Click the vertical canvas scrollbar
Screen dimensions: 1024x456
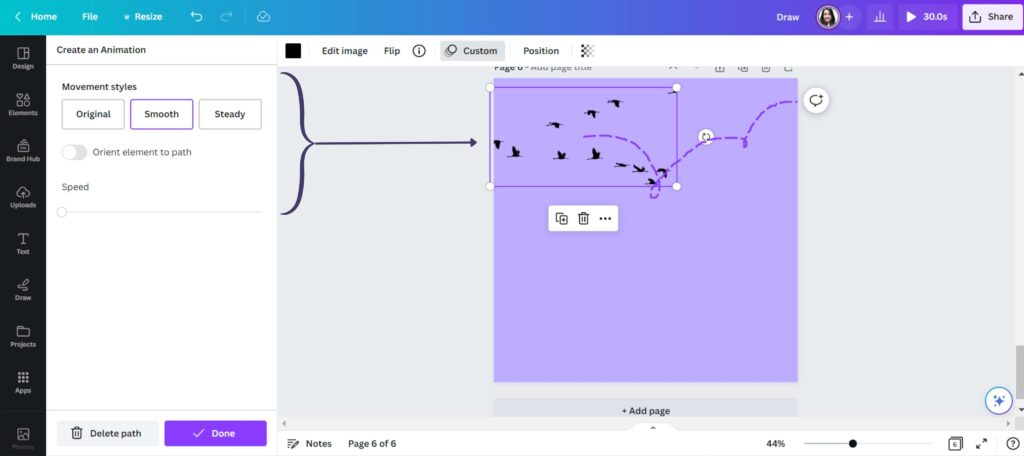(1020, 370)
